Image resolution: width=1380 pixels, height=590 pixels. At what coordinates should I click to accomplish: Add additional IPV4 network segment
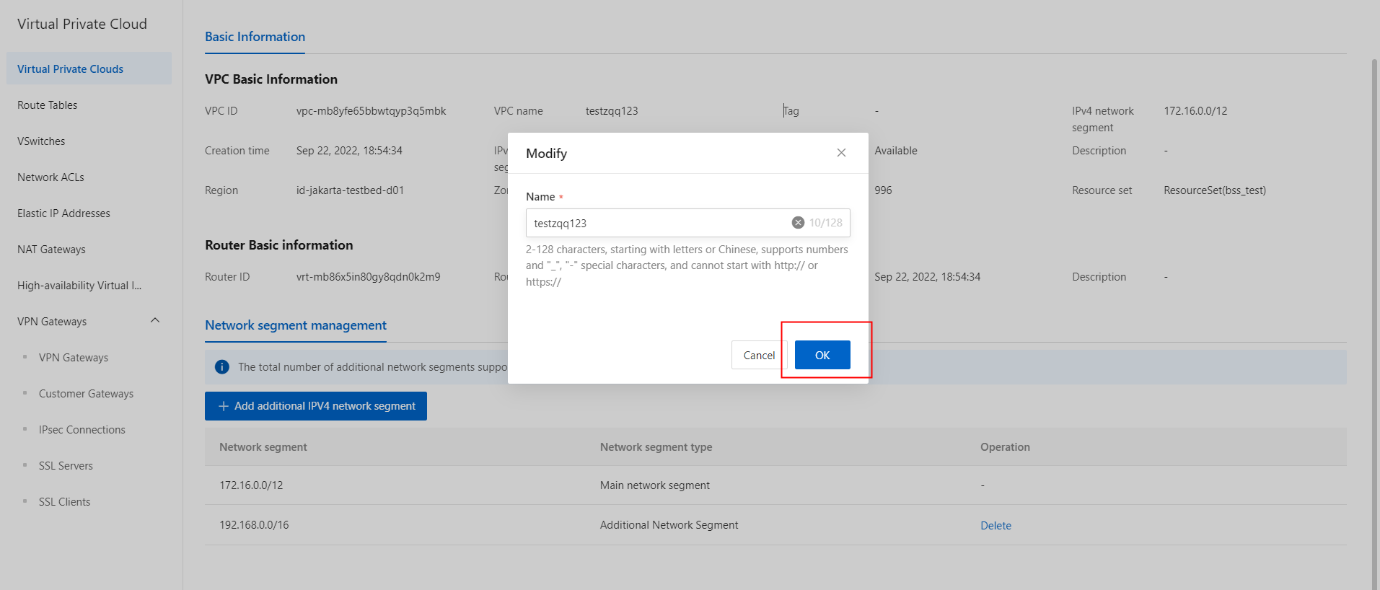tap(316, 406)
